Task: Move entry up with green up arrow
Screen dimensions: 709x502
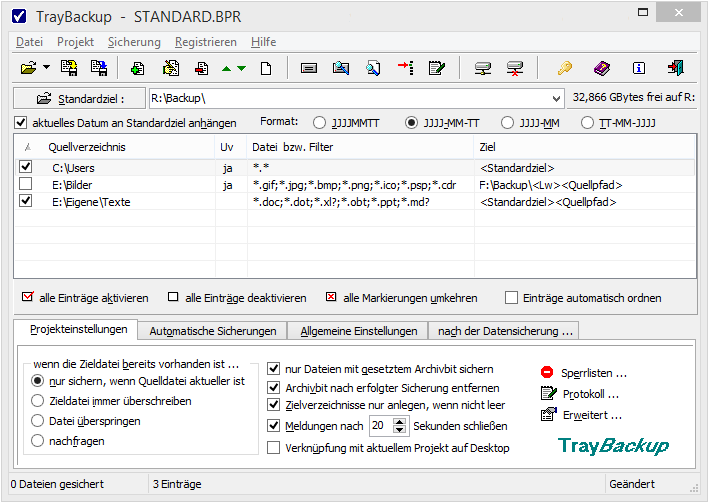Action: (x=227, y=69)
